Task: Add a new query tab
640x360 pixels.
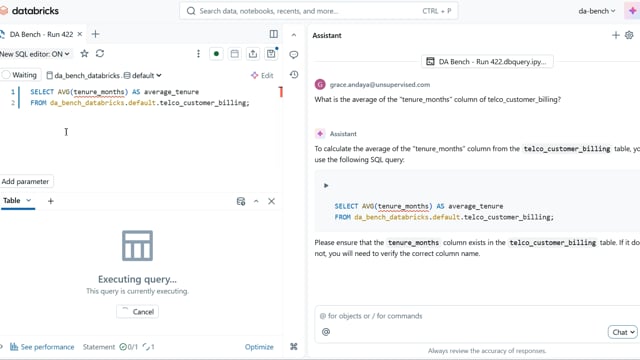Action: pyautogui.click(x=96, y=34)
